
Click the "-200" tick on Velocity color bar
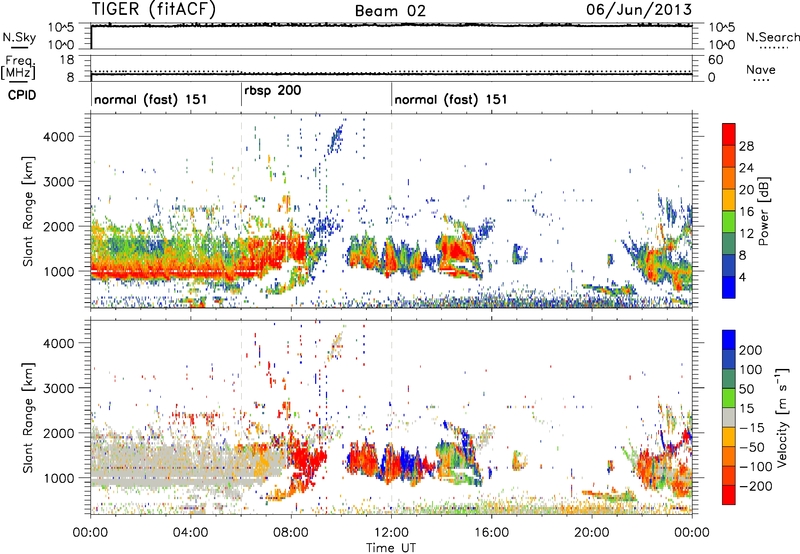tap(756, 486)
